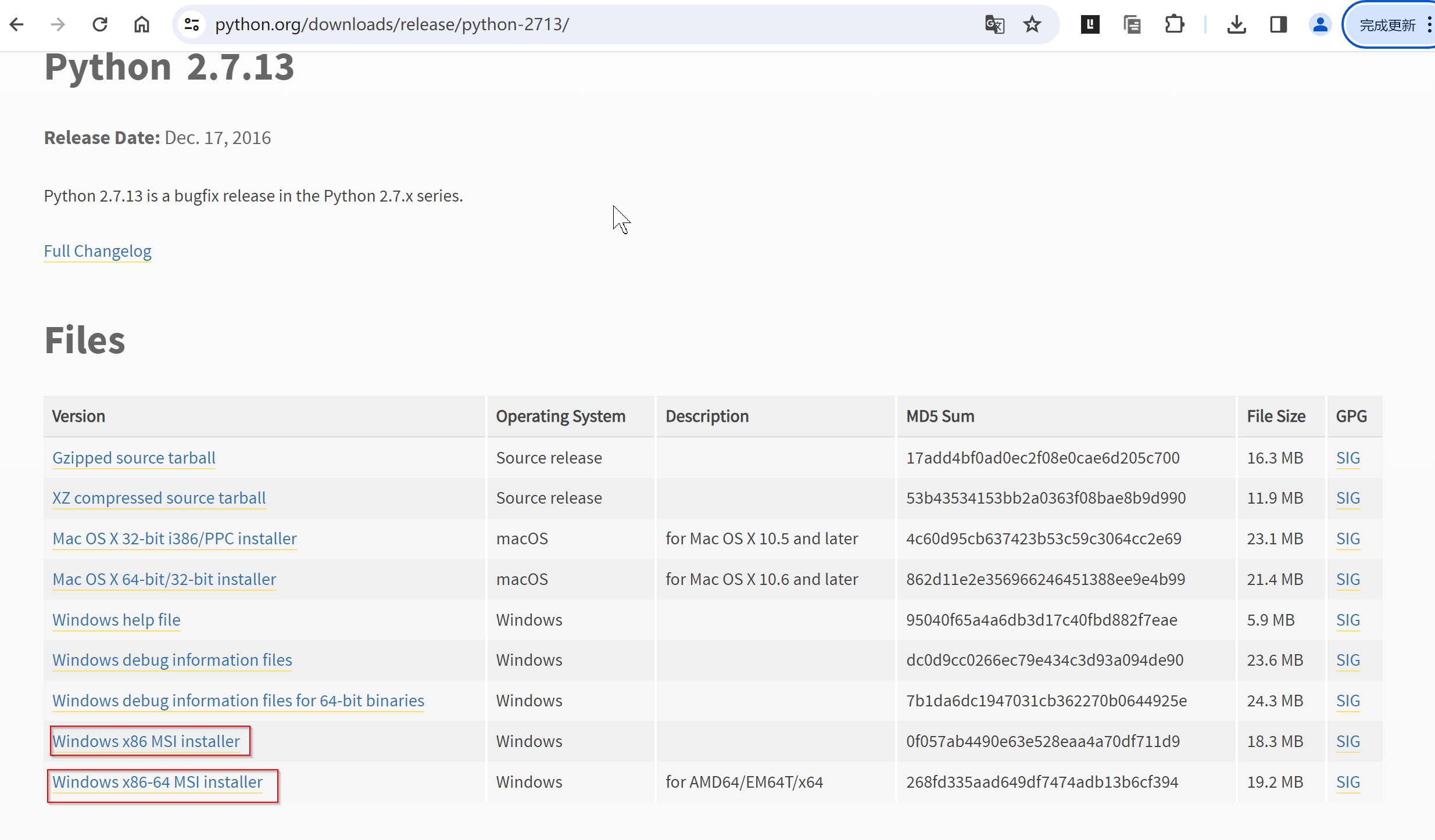Click the reload page icon
Image resolution: width=1435 pixels, height=840 pixels.
pyautogui.click(x=100, y=24)
